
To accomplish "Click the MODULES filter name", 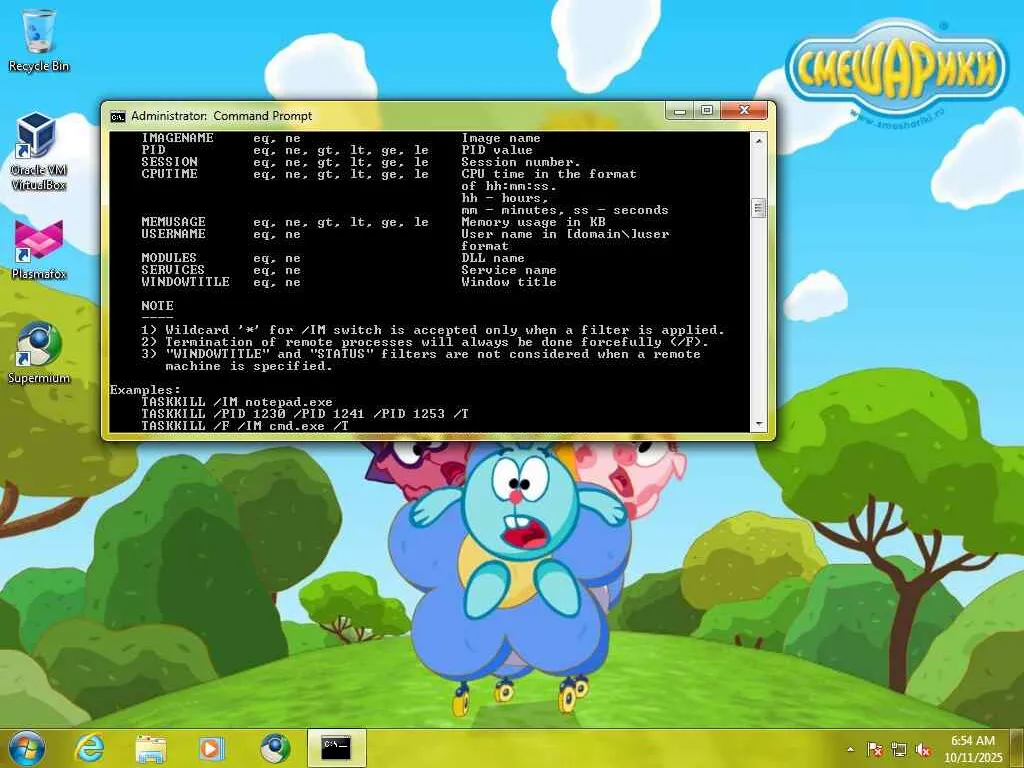I will 169,258.
